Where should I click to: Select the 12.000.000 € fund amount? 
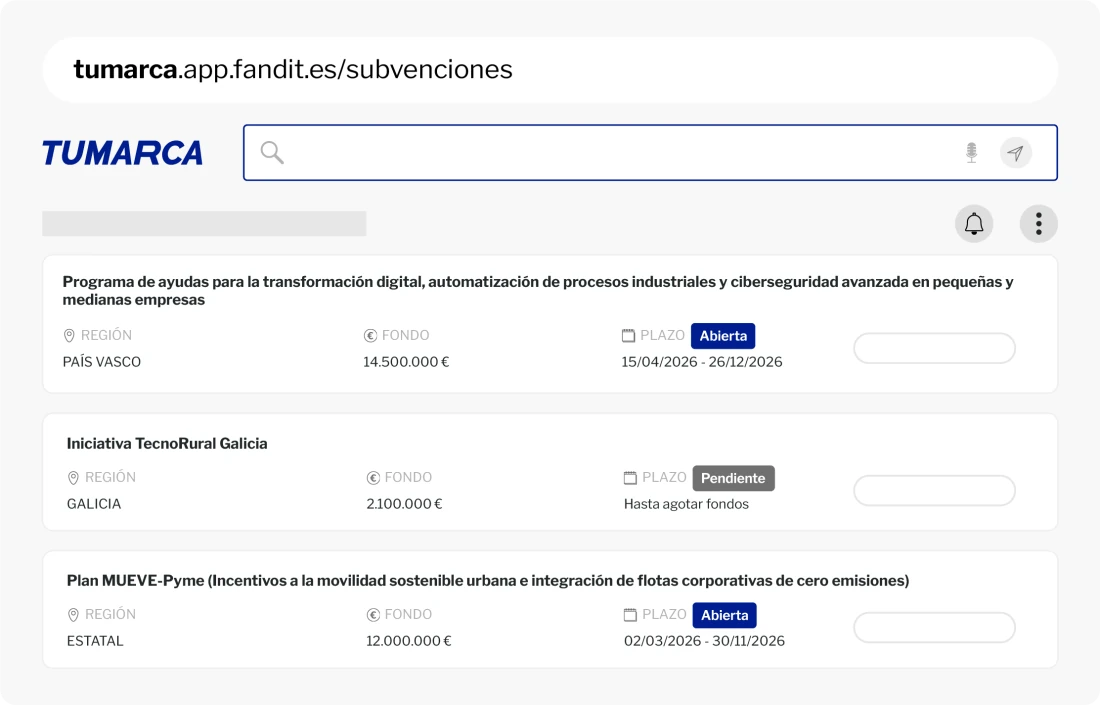tap(409, 641)
